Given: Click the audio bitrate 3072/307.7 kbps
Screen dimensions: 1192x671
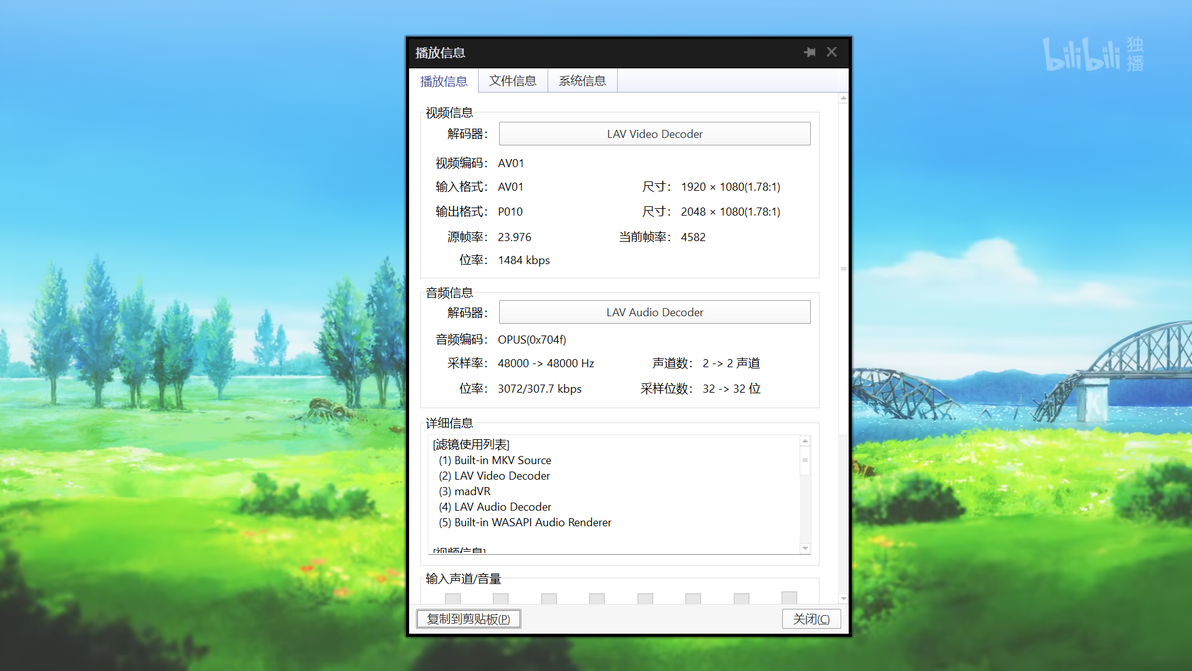Looking at the screenshot, I should [540, 389].
